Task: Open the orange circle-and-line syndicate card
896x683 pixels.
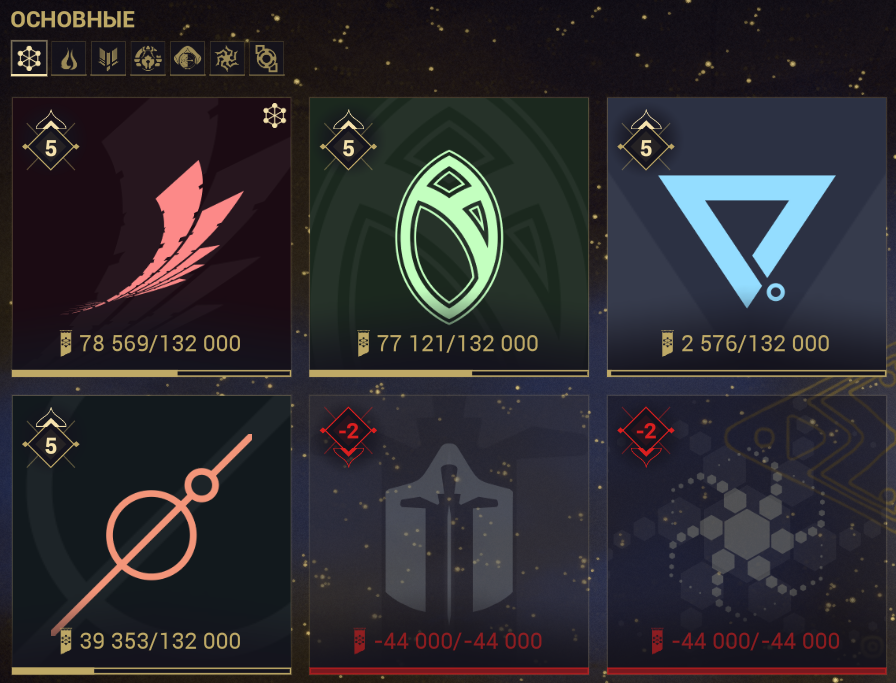Action: click(x=151, y=534)
